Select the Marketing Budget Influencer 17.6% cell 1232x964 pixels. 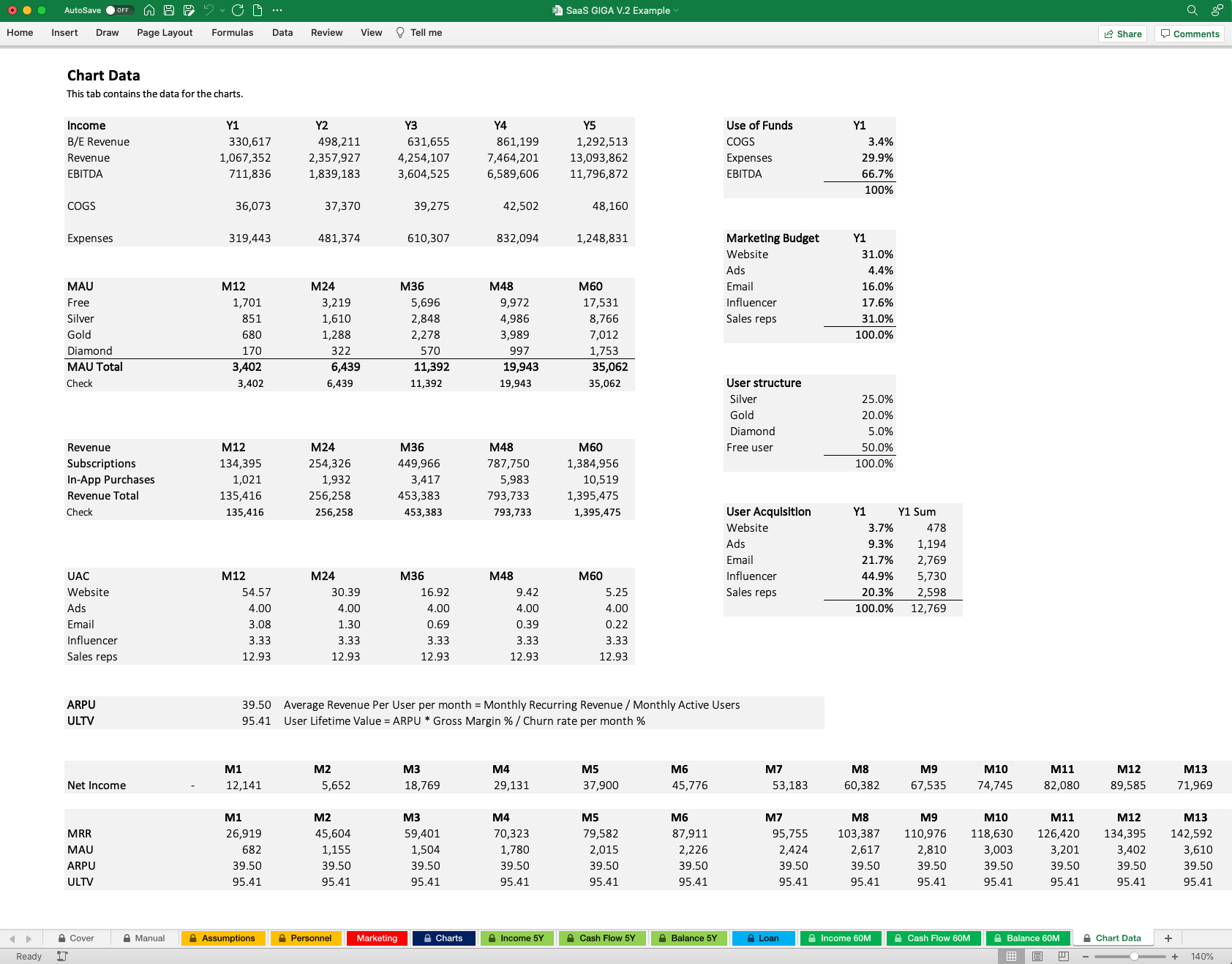(877, 303)
